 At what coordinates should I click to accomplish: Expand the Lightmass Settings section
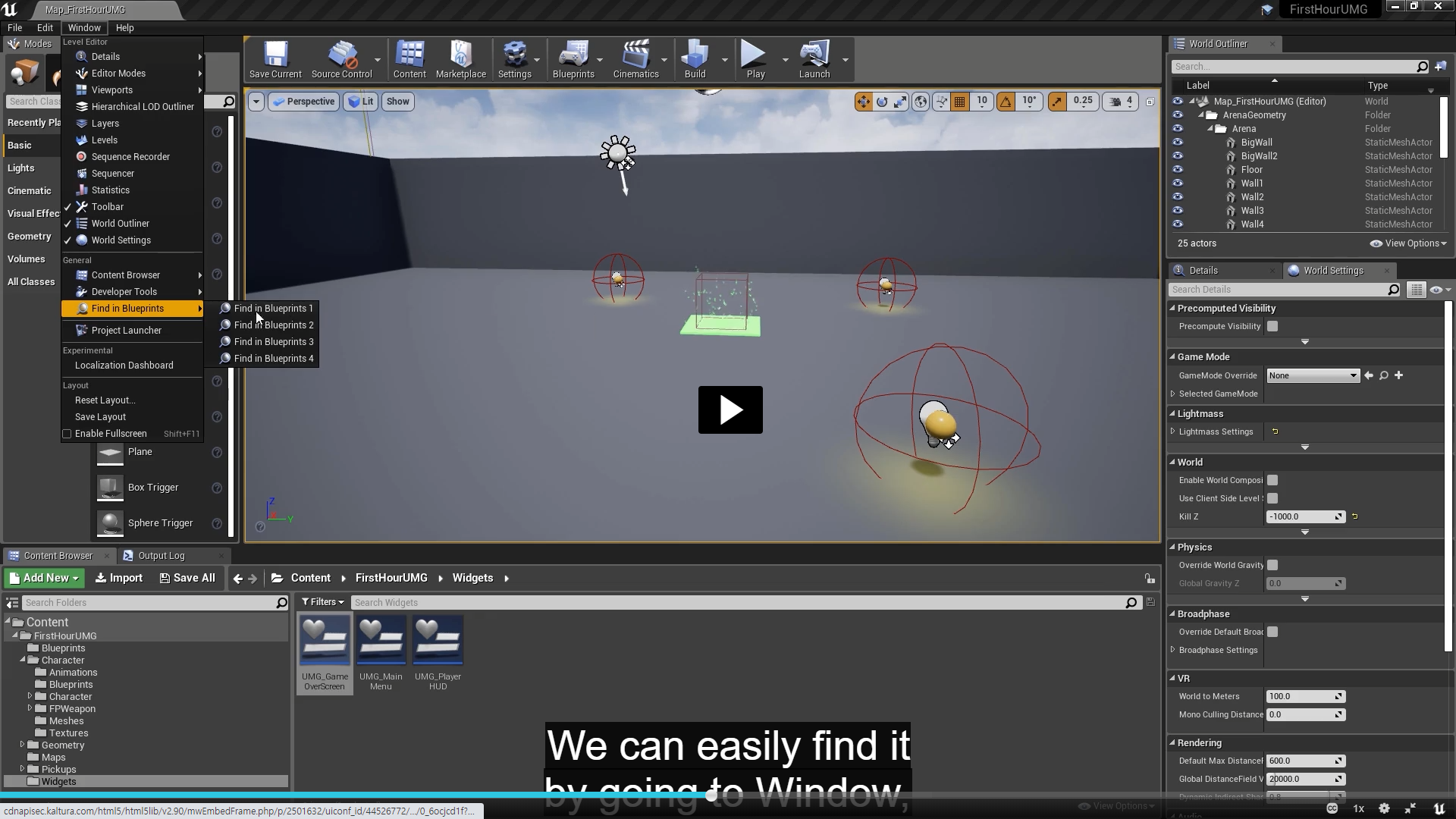pyautogui.click(x=1173, y=431)
